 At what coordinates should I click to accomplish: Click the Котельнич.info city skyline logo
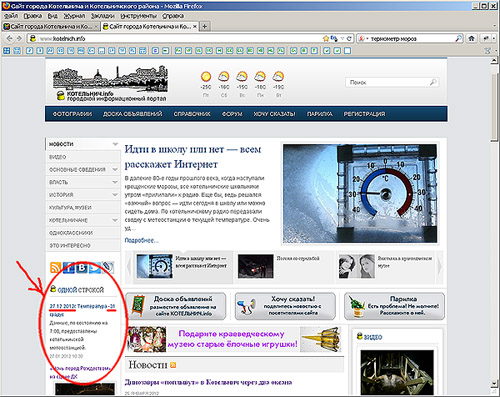tap(110, 84)
